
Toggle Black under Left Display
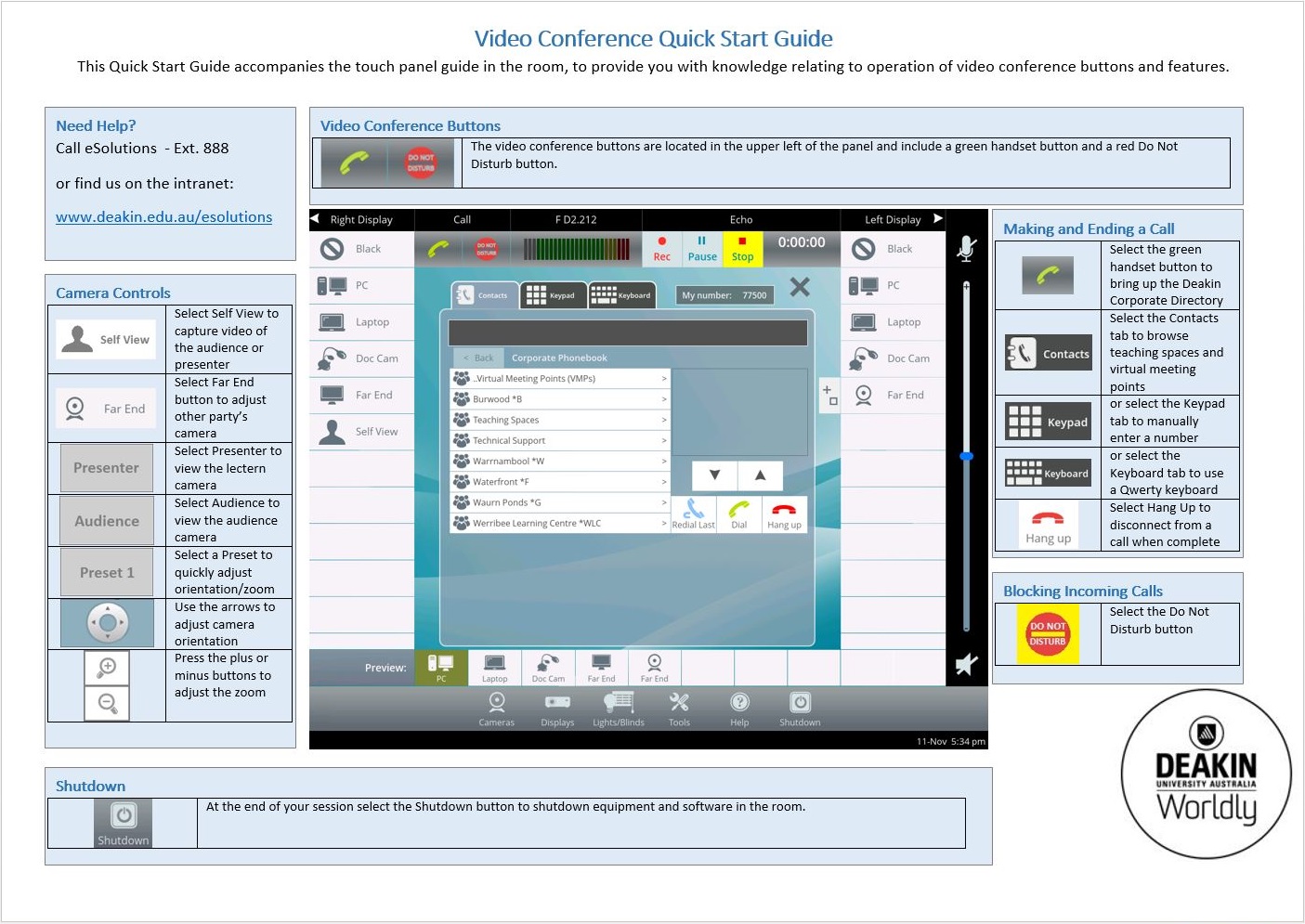tap(893, 249)
